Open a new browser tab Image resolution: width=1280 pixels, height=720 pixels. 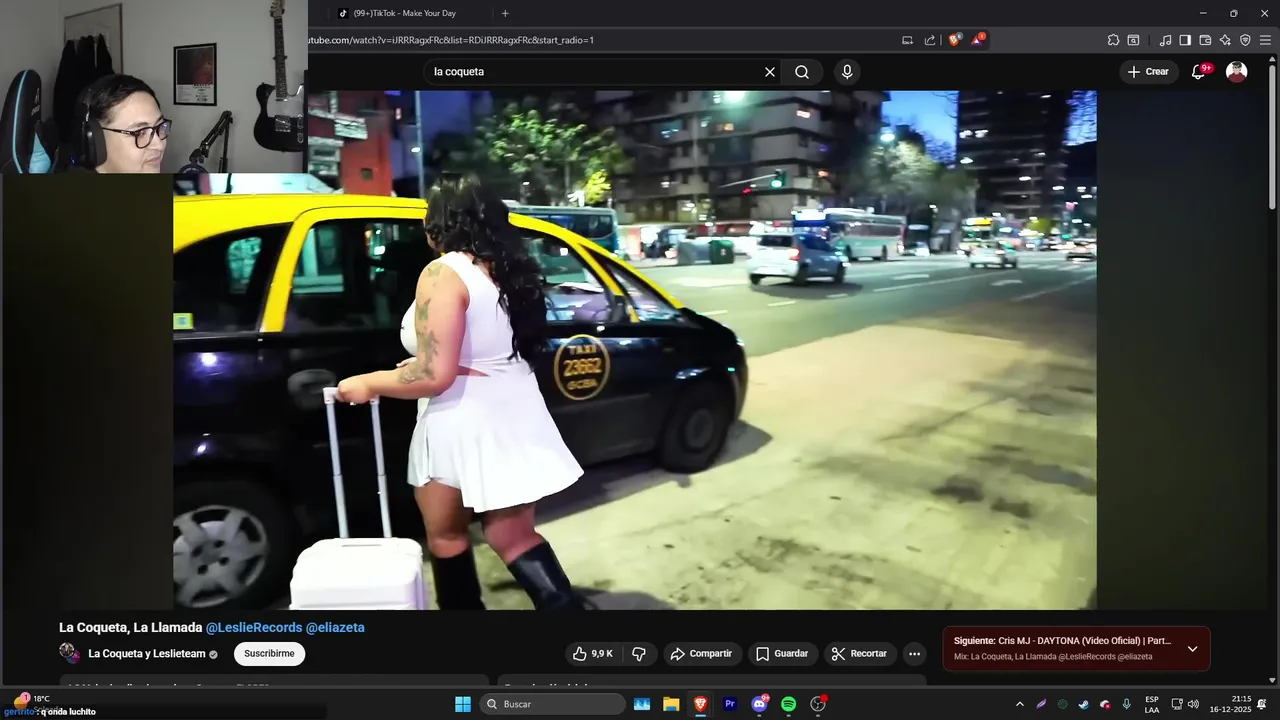pyautogui.click(x=505, y=13)
